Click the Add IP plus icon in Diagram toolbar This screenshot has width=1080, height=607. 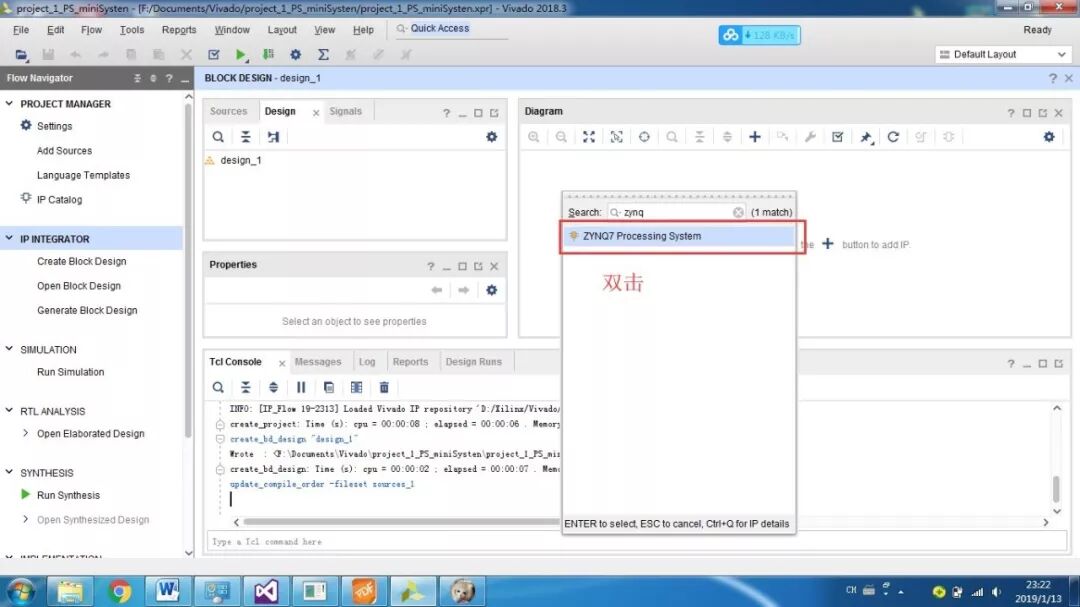coord(755,136)
